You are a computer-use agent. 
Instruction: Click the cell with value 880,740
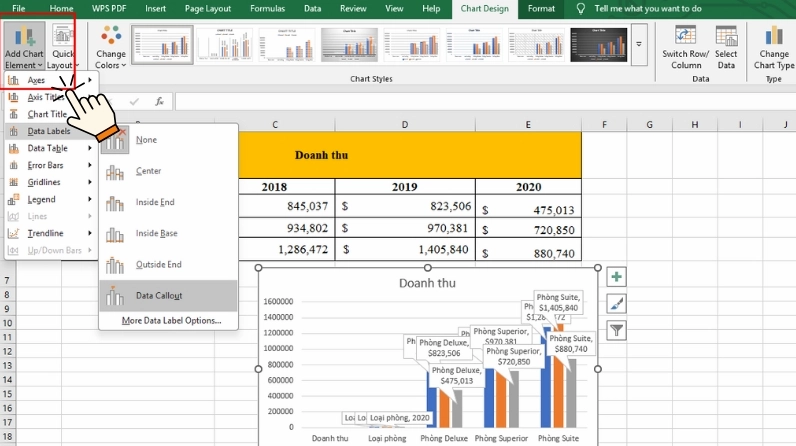tap(528, 250)
